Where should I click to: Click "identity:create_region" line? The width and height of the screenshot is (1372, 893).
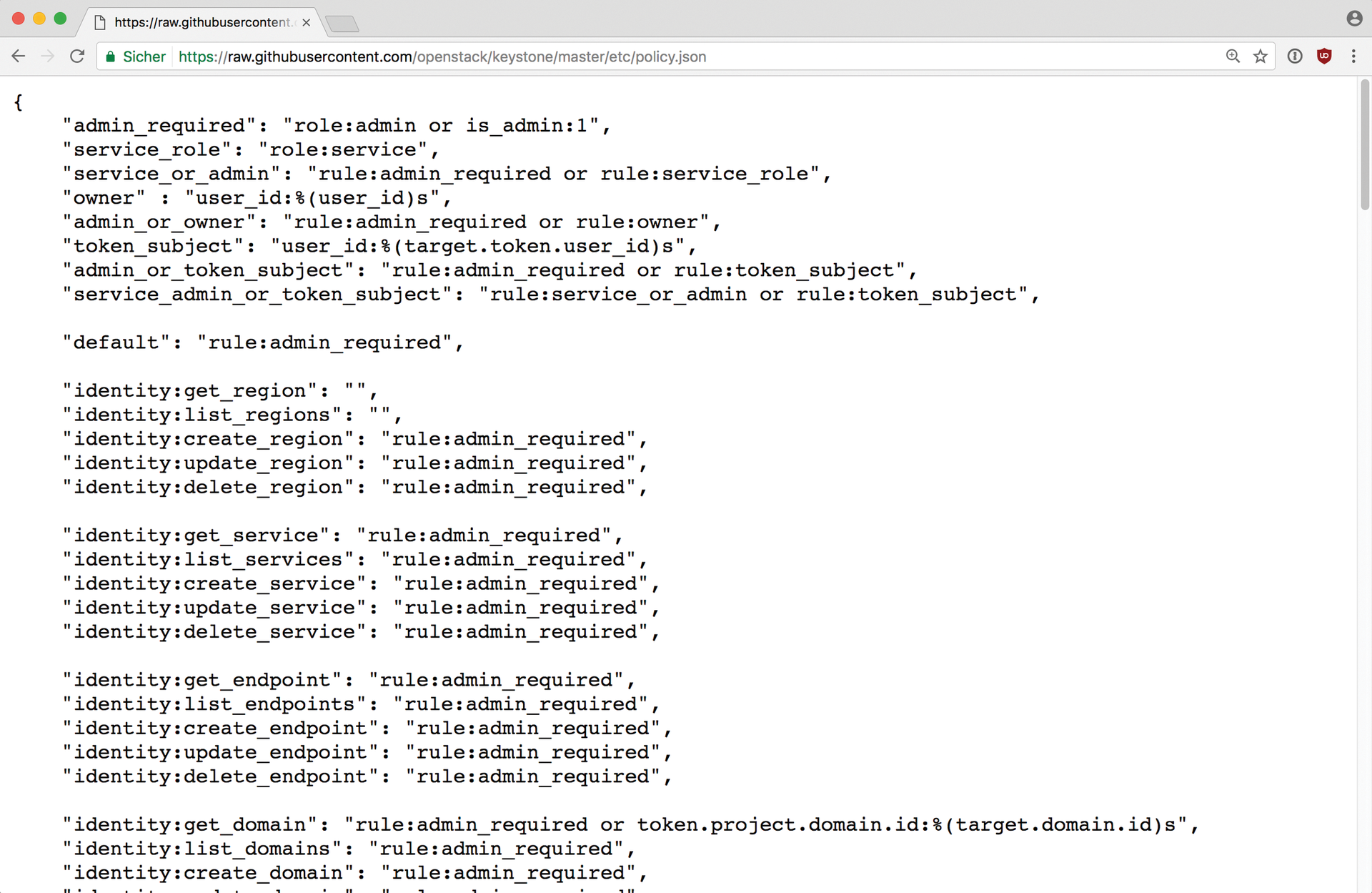click(x=355, y=439)
